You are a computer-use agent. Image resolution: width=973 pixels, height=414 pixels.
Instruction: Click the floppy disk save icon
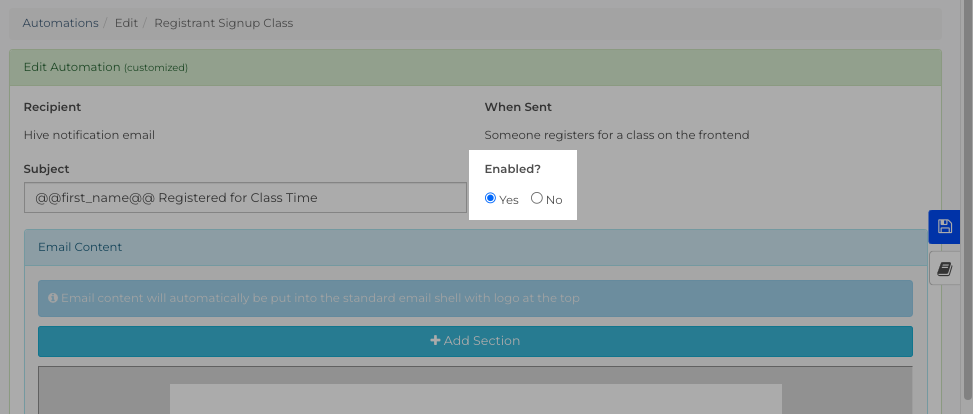[x=944, y=227]
